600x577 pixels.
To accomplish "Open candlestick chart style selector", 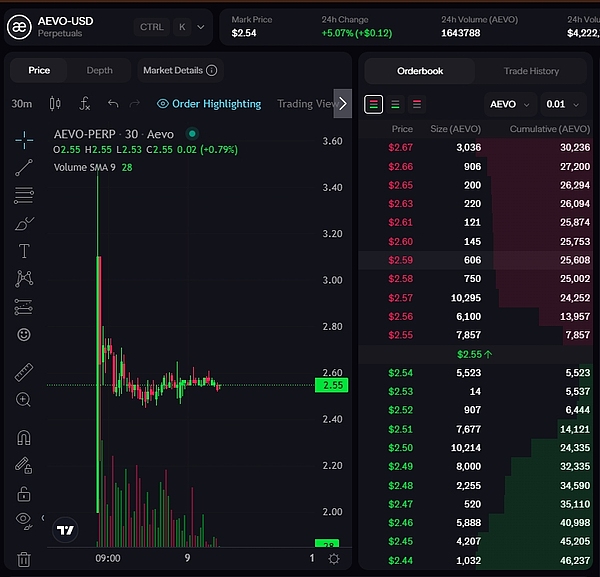I will pos(55,104).
